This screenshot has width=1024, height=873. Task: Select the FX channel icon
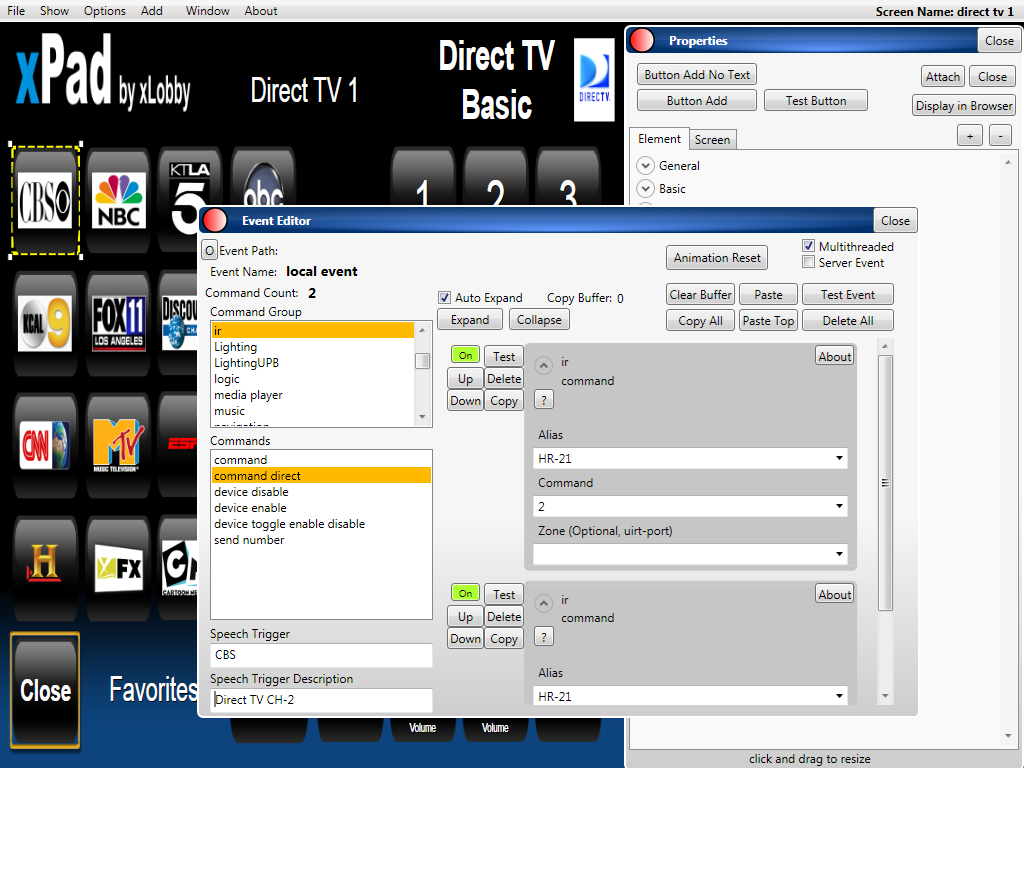pos(119,568)
